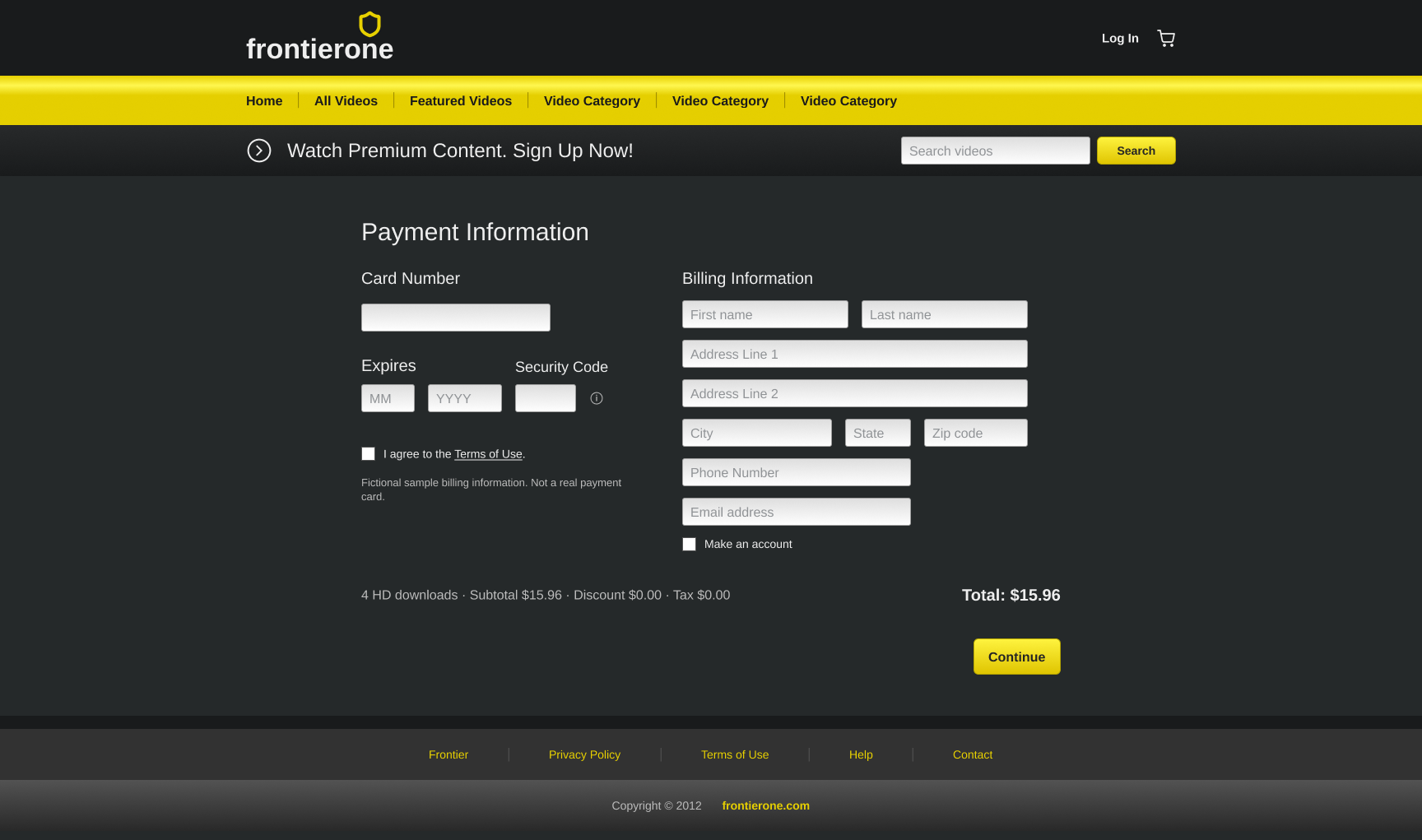Screen dimensions: 1422x840
Task: Click the Total: $15.96 text
Action: (1011, 595)
